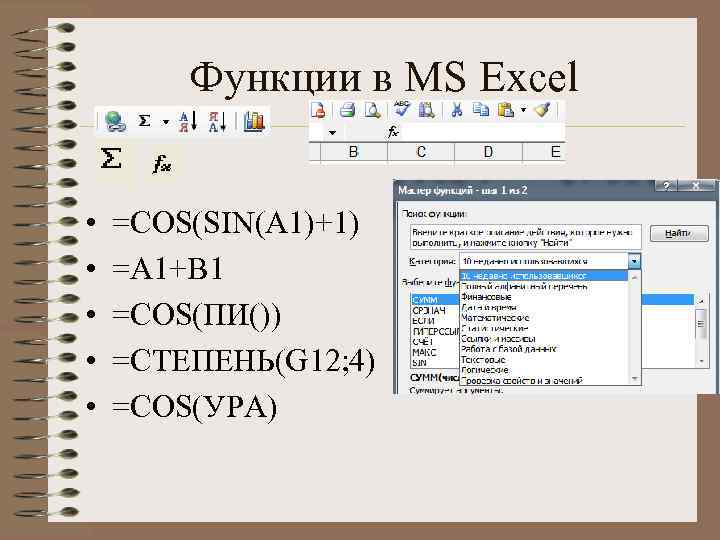Click the Print icon
This screenshot has width=720, height=540.
pyautogui.click(x=347, y=110)
